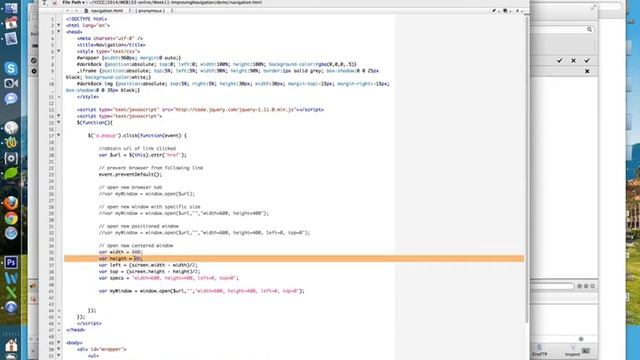This screenshot has height=360, width=640.
Task: Launch Photoshop from the dock
Action: pos(11,262)
